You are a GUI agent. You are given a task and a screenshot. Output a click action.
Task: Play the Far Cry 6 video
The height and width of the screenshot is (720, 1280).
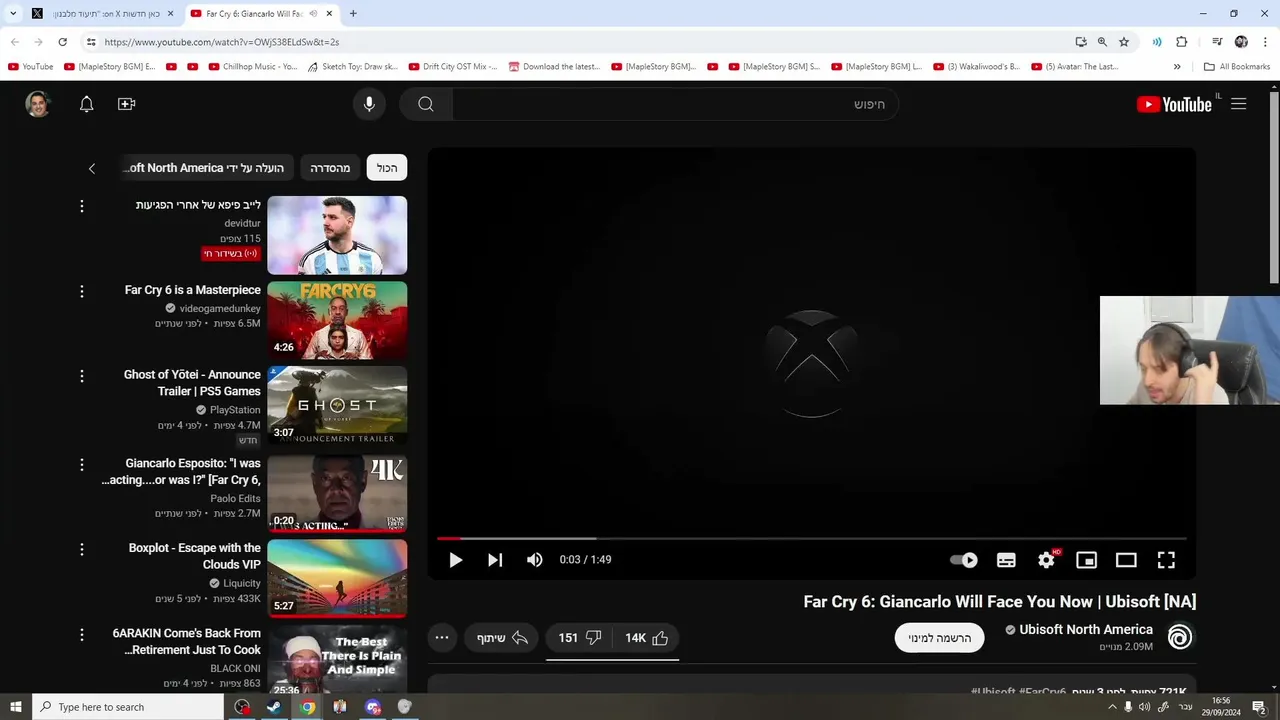pos(455,560)
